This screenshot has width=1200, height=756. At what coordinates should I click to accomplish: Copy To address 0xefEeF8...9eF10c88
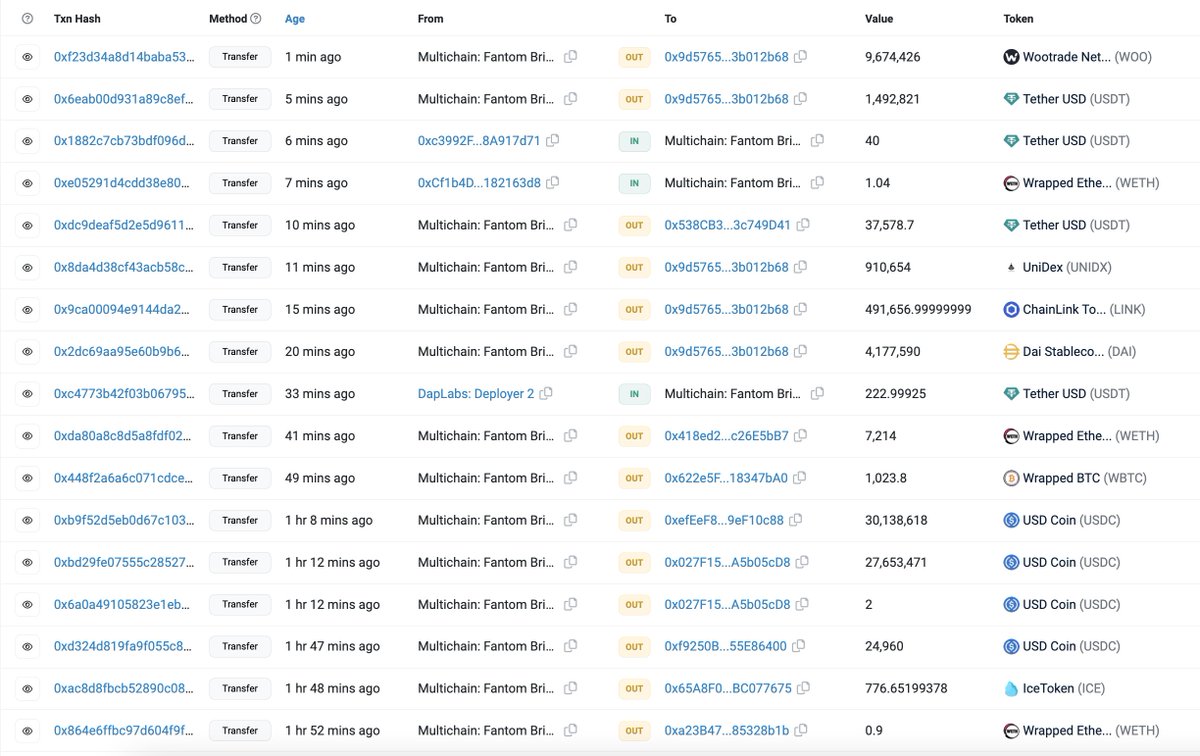pyautogui.click(x=798, y=520)
